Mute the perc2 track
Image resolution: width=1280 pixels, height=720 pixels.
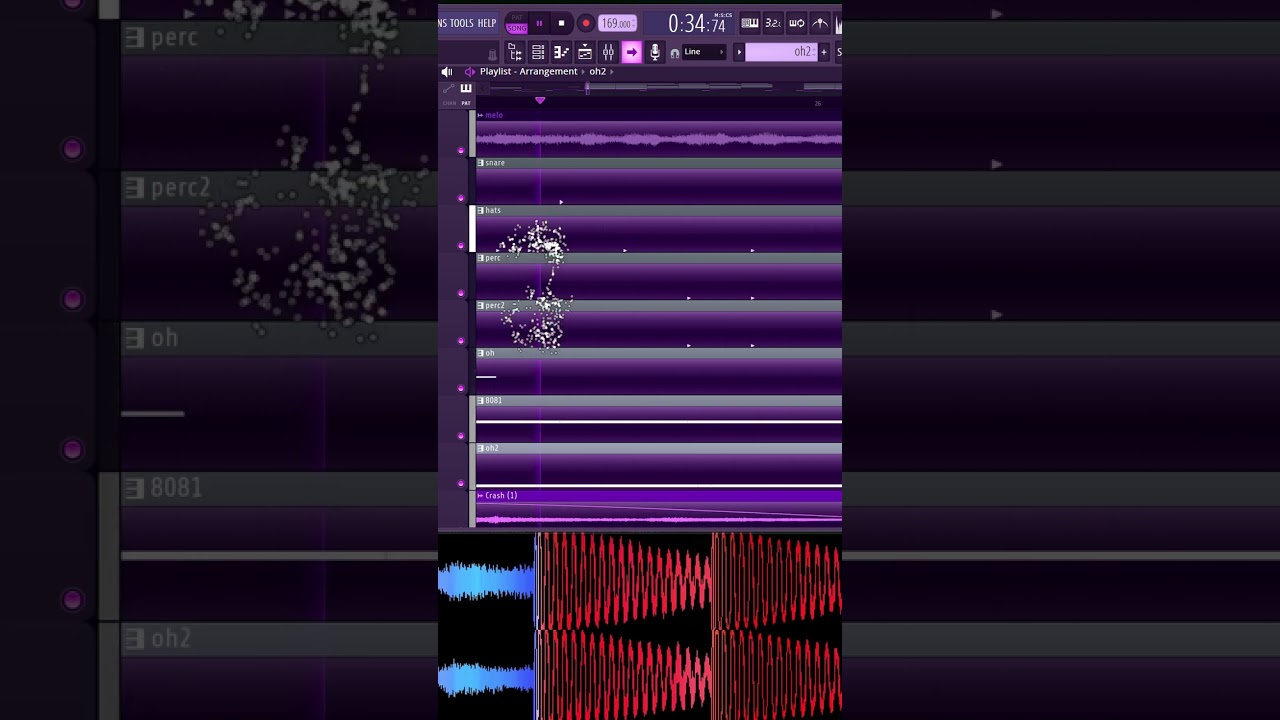pos(461,341)
